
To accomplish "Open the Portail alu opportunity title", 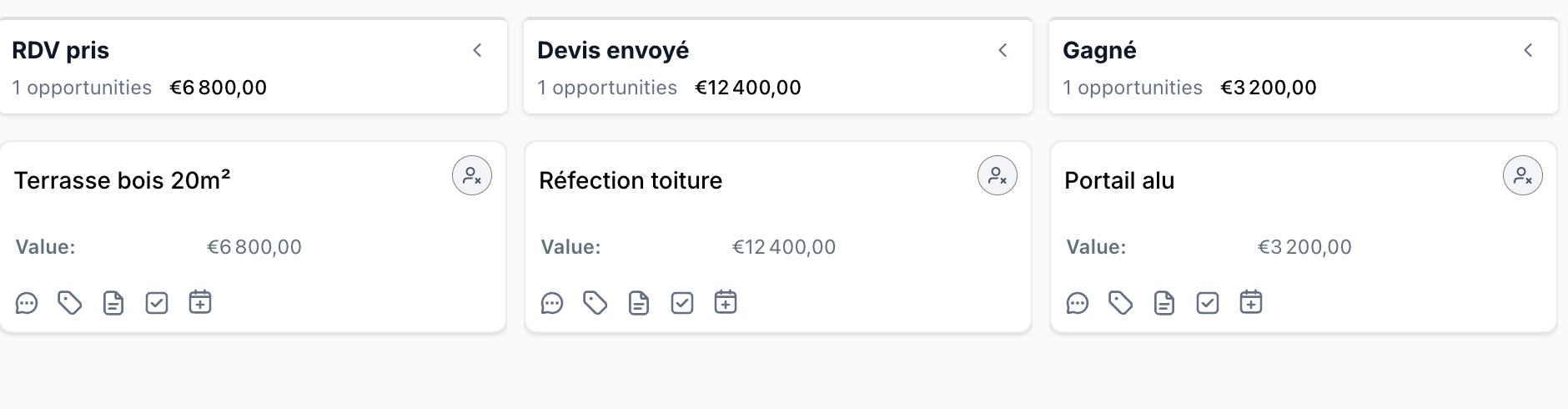I will pyautogui.click(x=1119, y=180).
